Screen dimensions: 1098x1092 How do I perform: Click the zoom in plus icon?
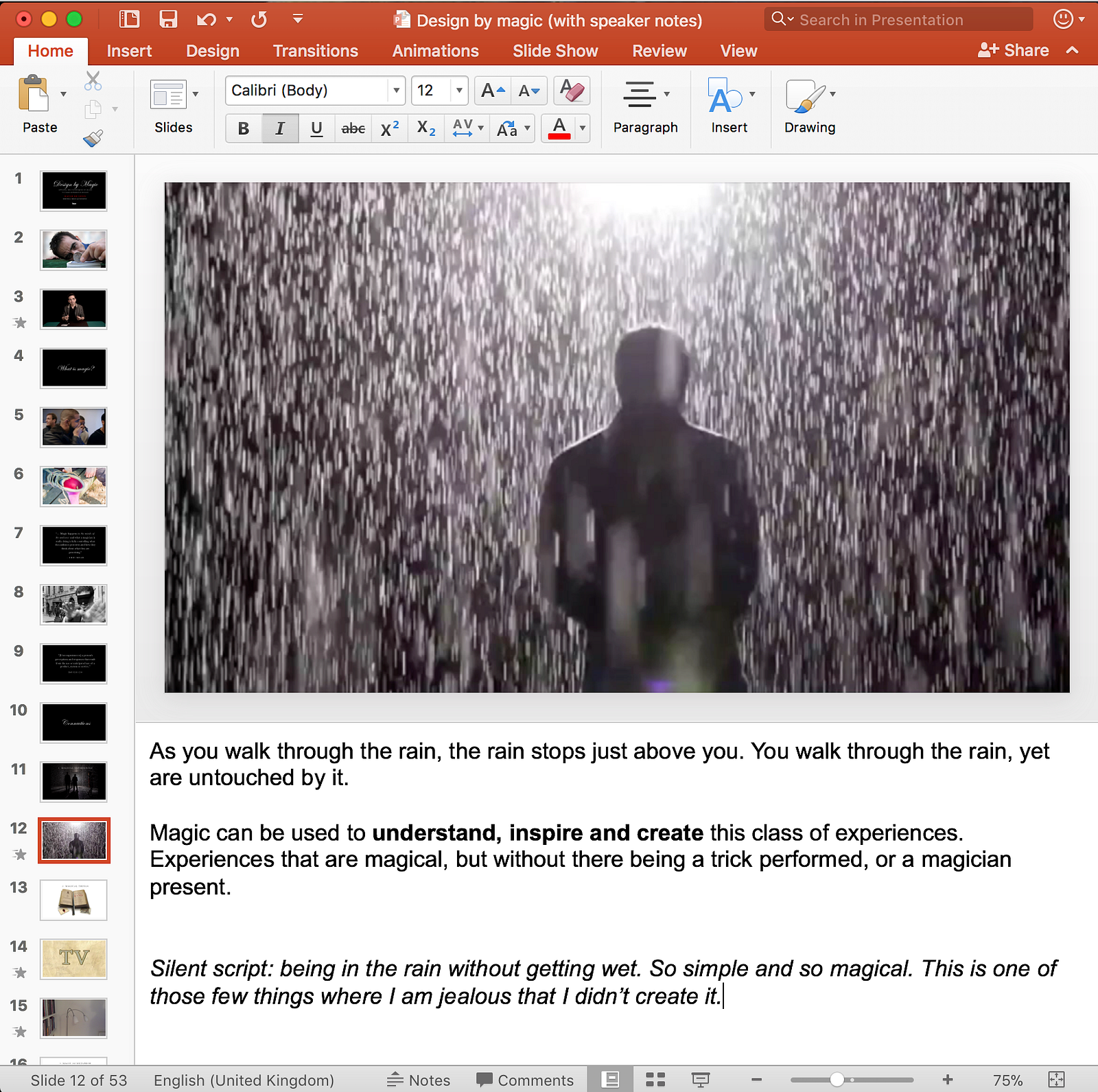click(x=948, y=1080)
